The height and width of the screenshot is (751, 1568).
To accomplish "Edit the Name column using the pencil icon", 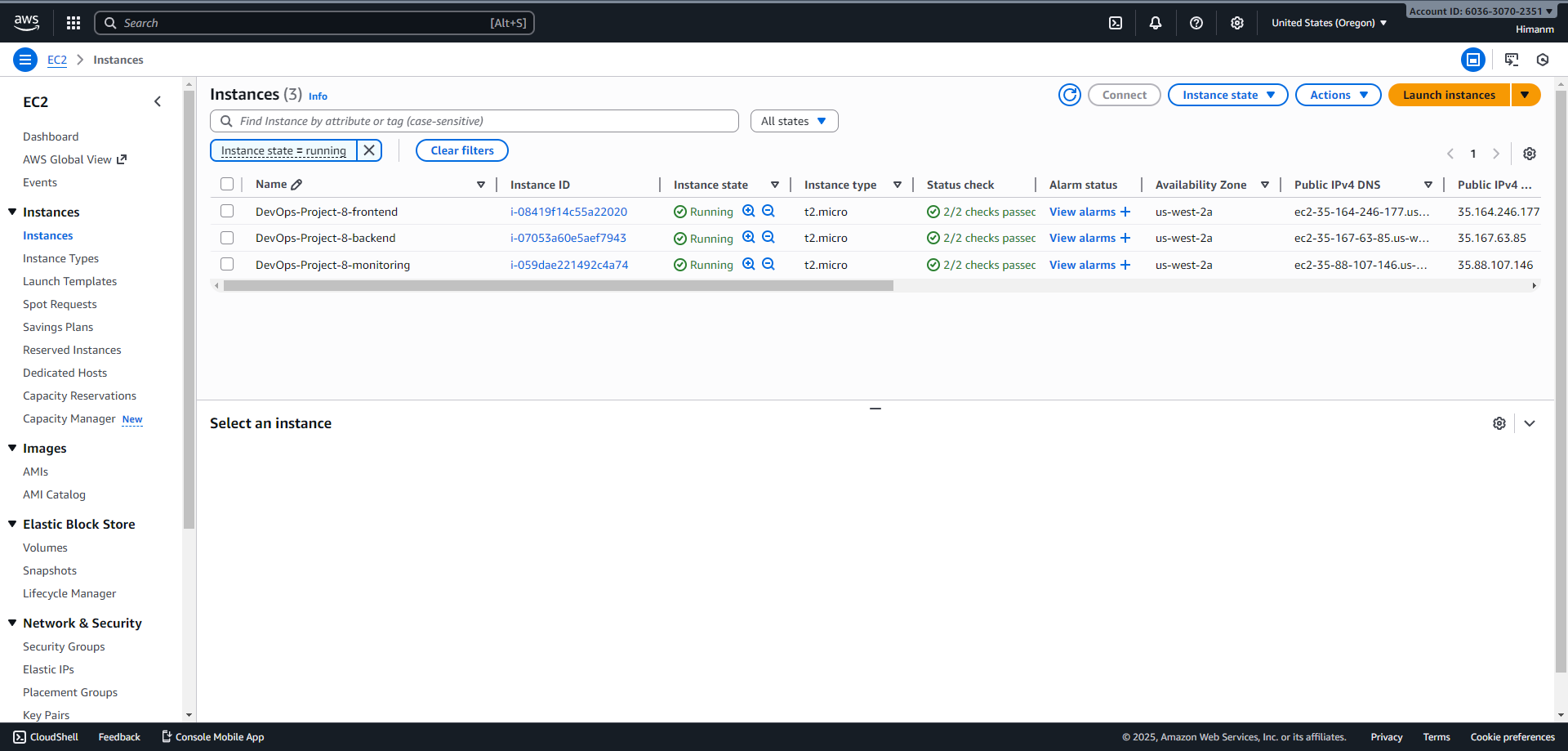I will 296,184.
